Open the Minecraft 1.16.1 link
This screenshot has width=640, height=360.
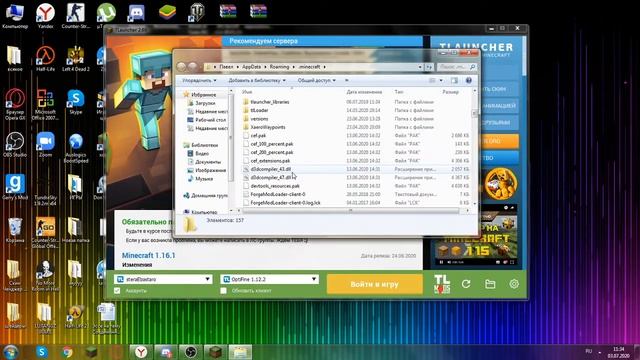(149, 256)
